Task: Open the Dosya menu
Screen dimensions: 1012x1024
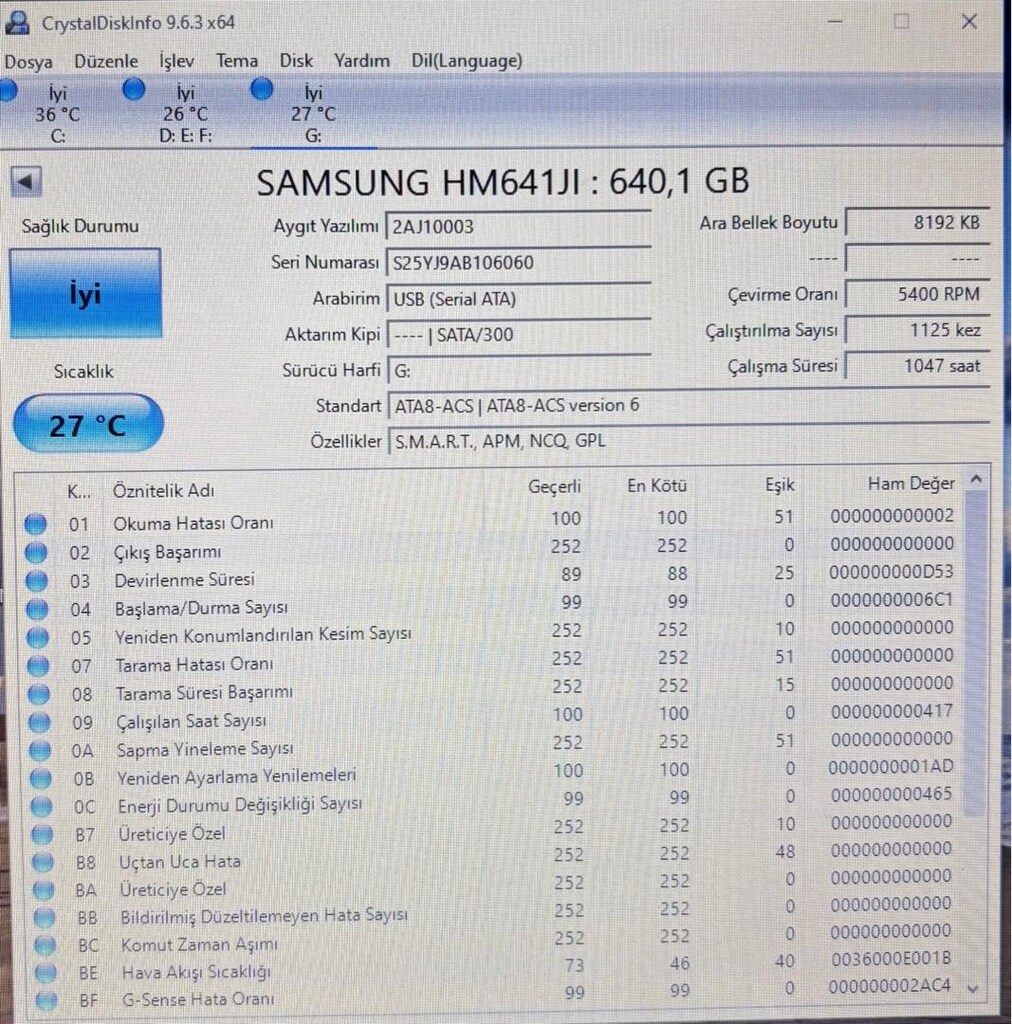Action: pyautogui.click(x=28, y=61)
